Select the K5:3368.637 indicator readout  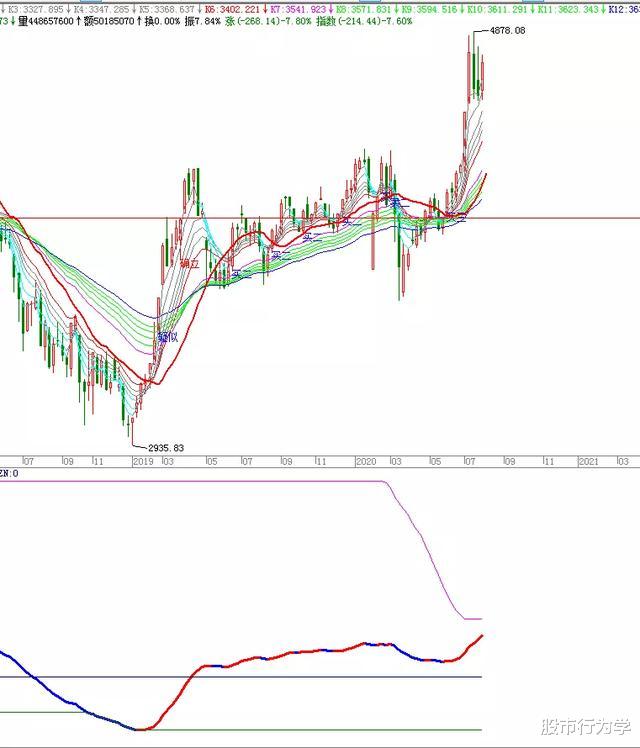click(x=167, y=10)
